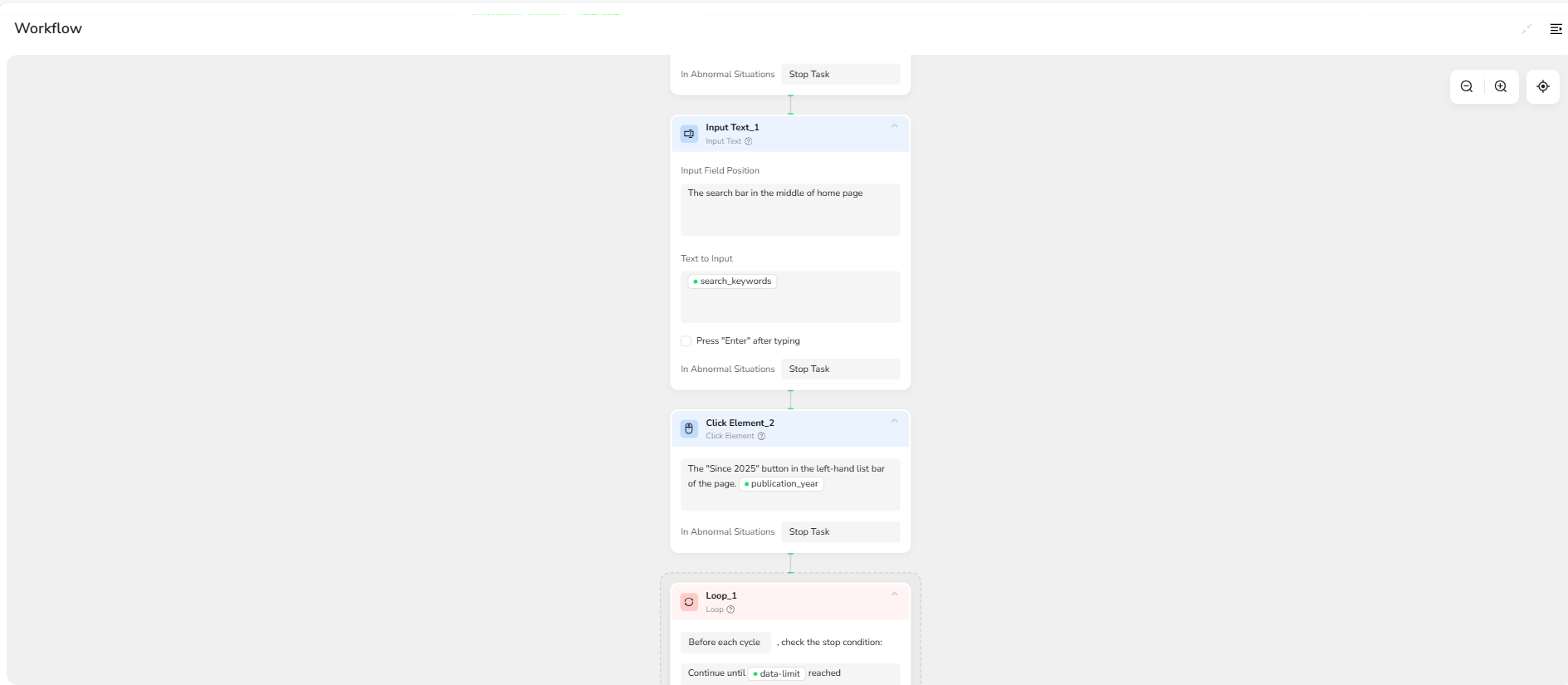Collapse the Input Text_1 node
The width and height of the screenshot is (1568, 685).
894,126
